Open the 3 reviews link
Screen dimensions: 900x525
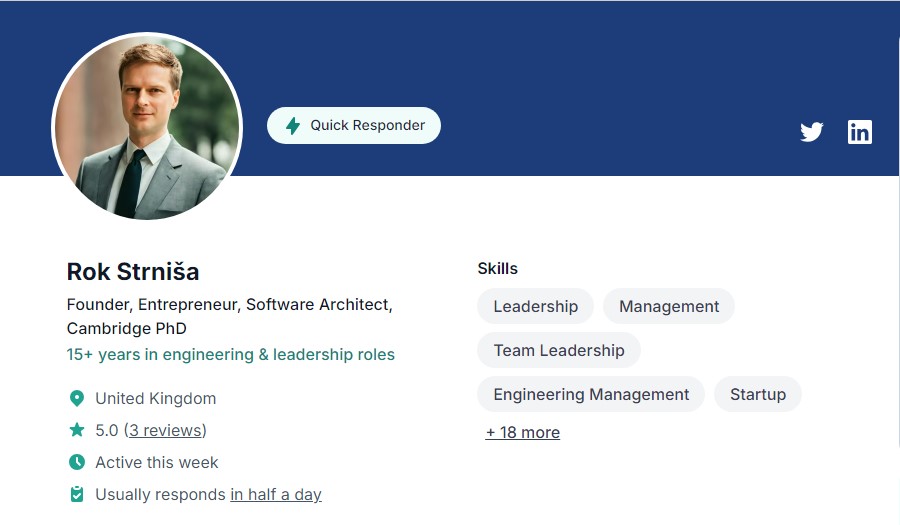click(165, 430)
